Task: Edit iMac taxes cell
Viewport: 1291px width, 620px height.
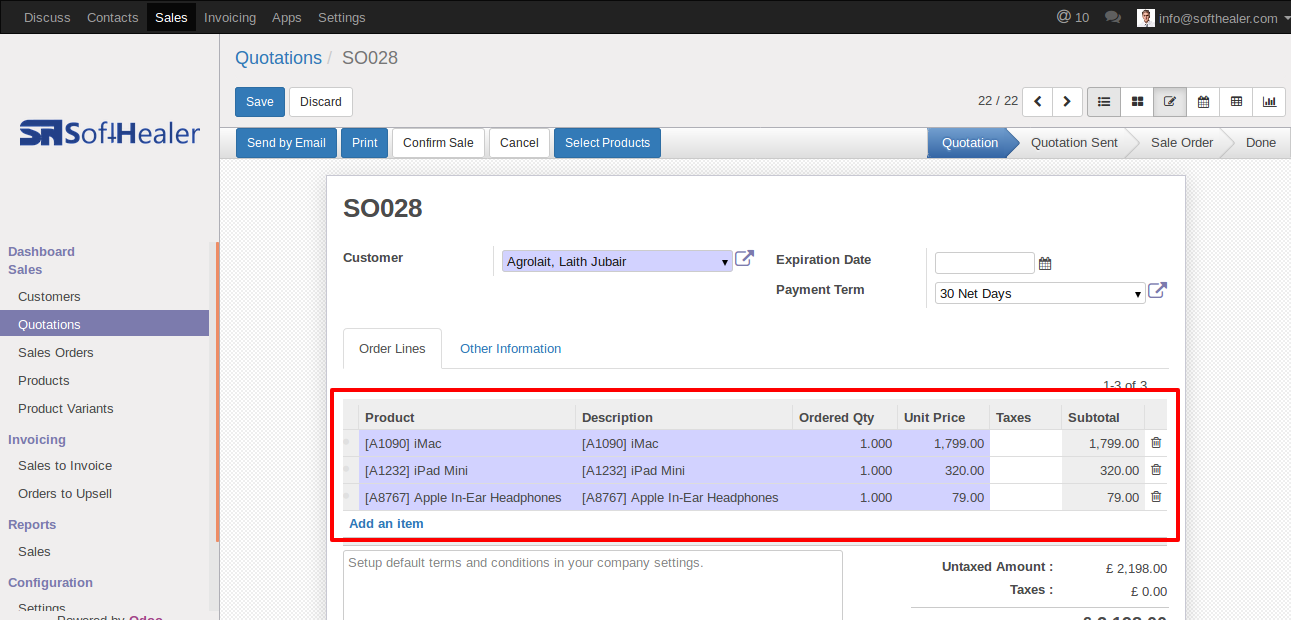Action: click(x=1026, y=443)
